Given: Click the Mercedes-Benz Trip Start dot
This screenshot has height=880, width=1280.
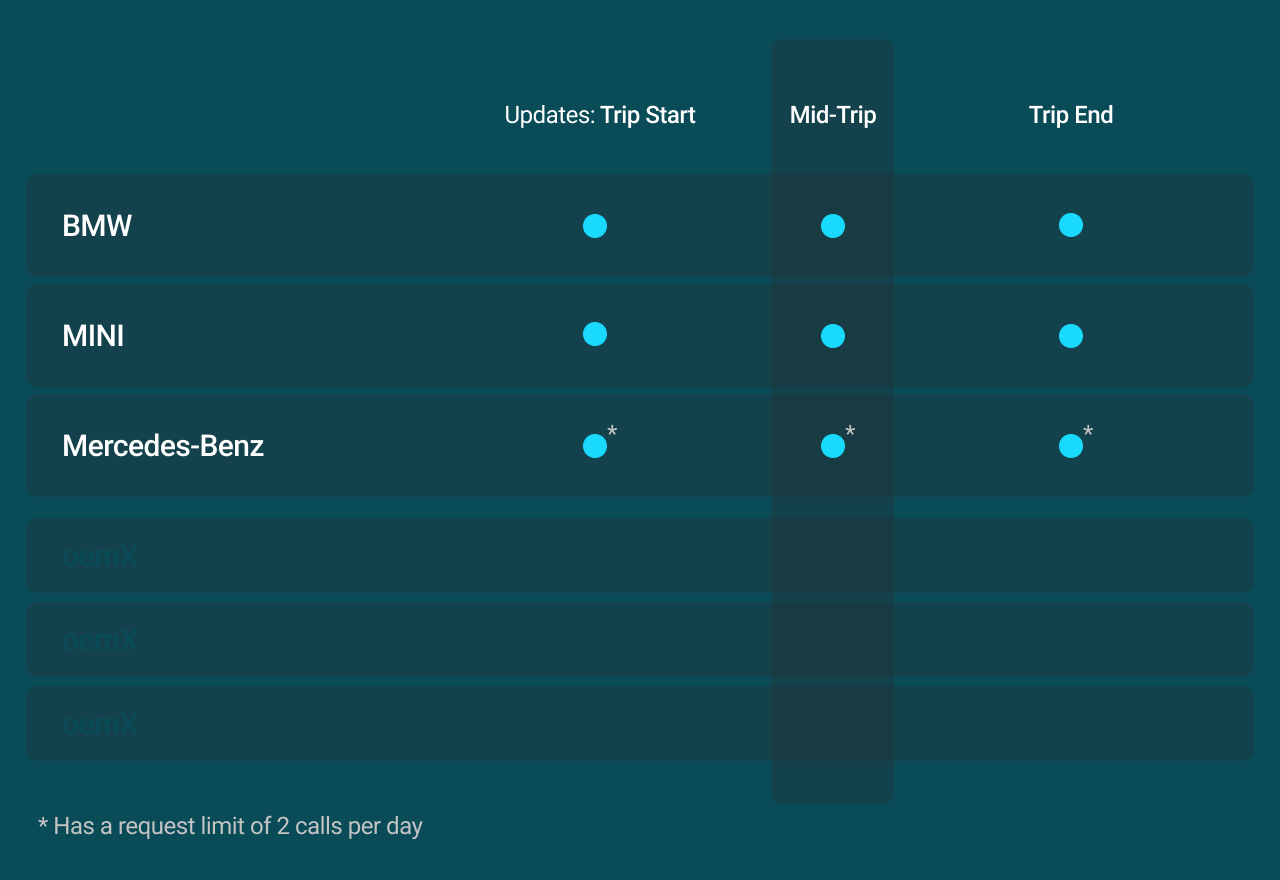Looking at the screenshot, I should coord(595,446).
